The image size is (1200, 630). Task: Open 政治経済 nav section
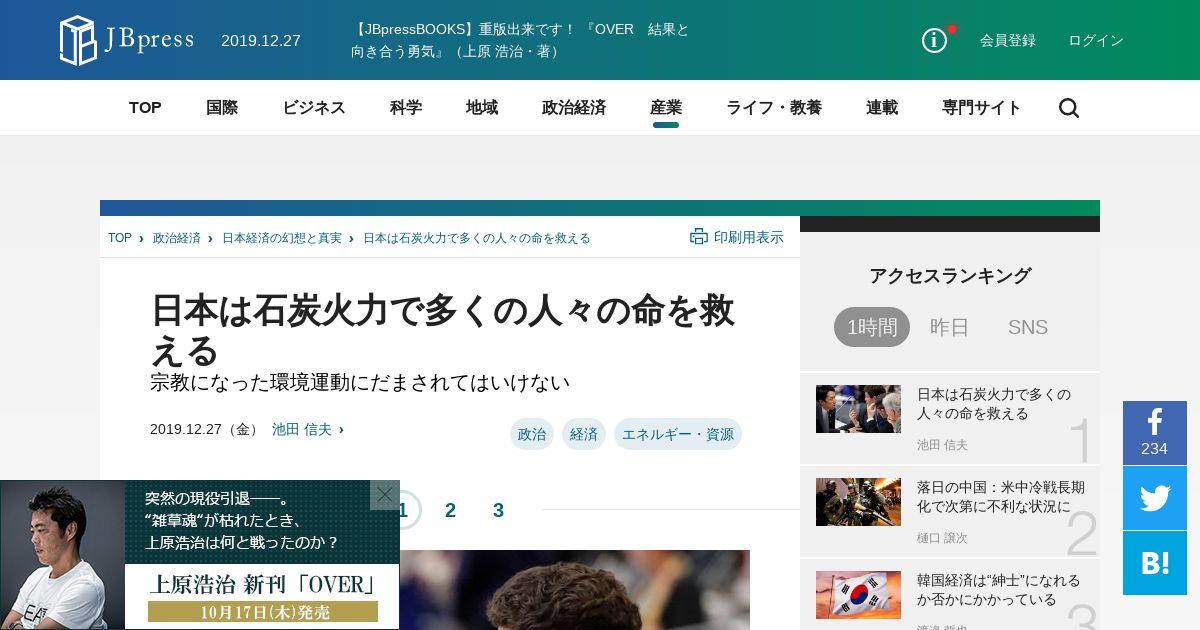[x=574, y=108]
